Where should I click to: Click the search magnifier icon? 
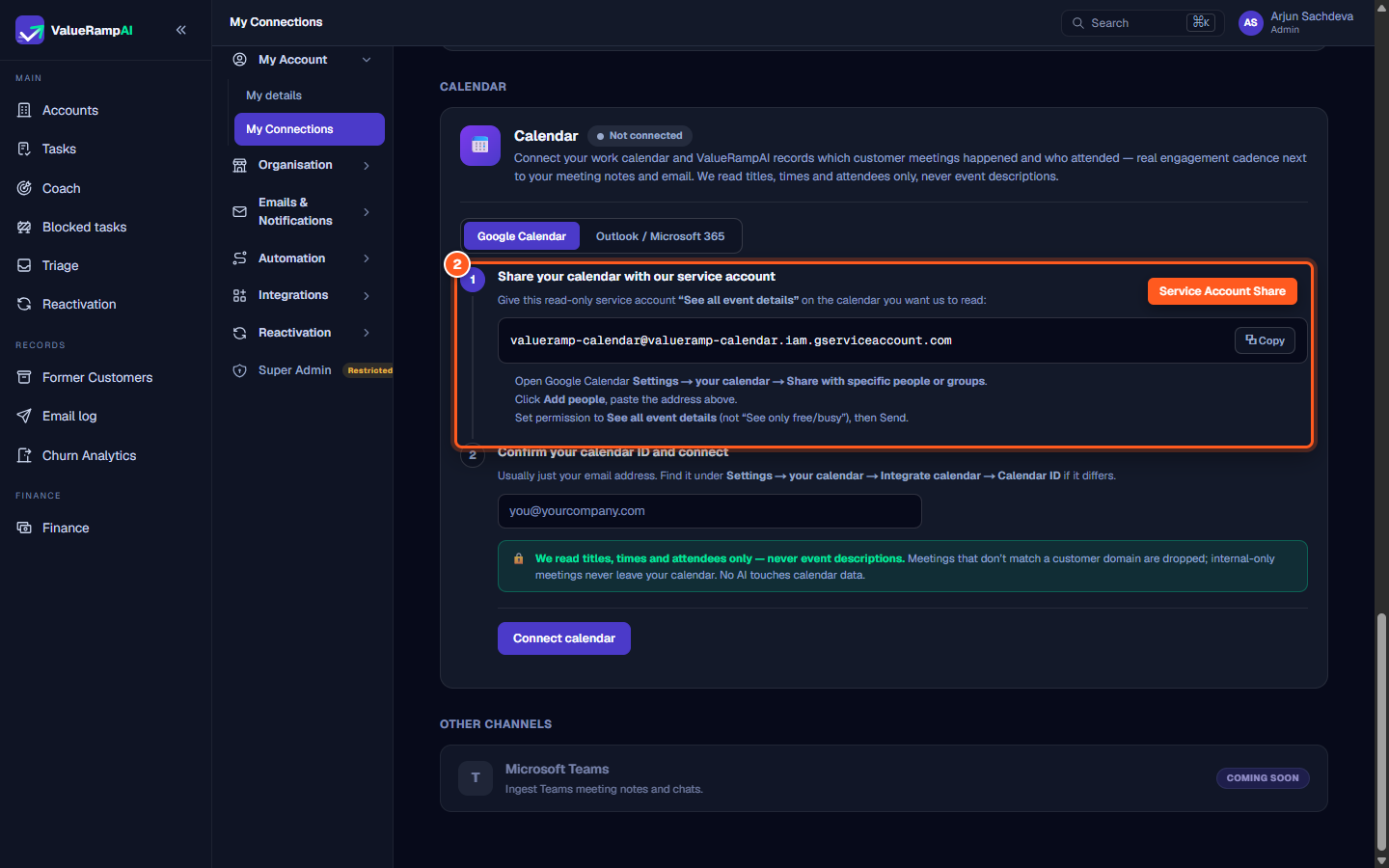point(1078,23)
